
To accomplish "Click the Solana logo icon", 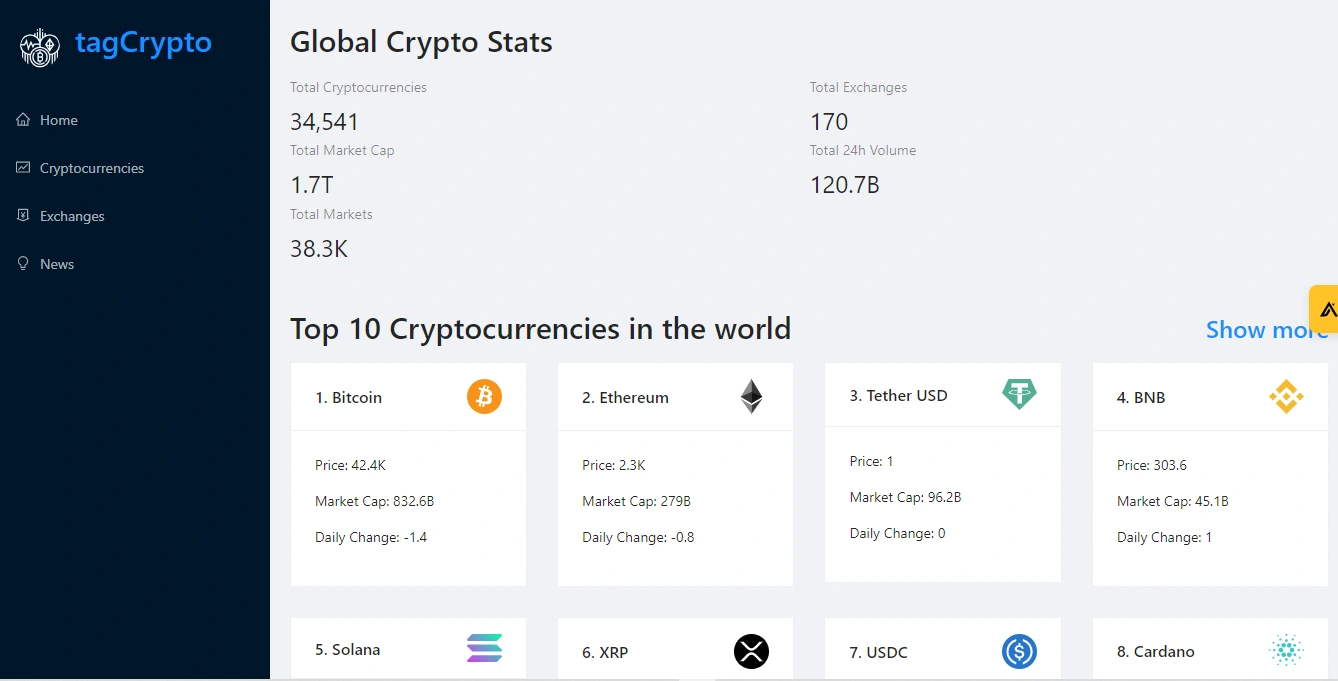I will [x=484, y=648].
